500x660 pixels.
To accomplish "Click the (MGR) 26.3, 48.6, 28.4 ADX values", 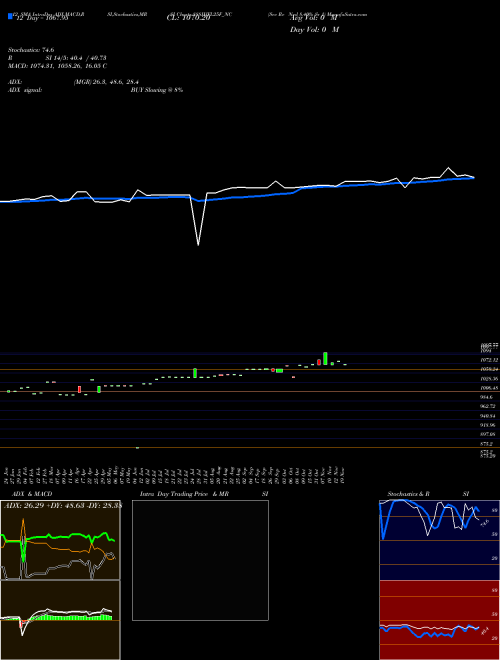I will (x=106, y=82).
